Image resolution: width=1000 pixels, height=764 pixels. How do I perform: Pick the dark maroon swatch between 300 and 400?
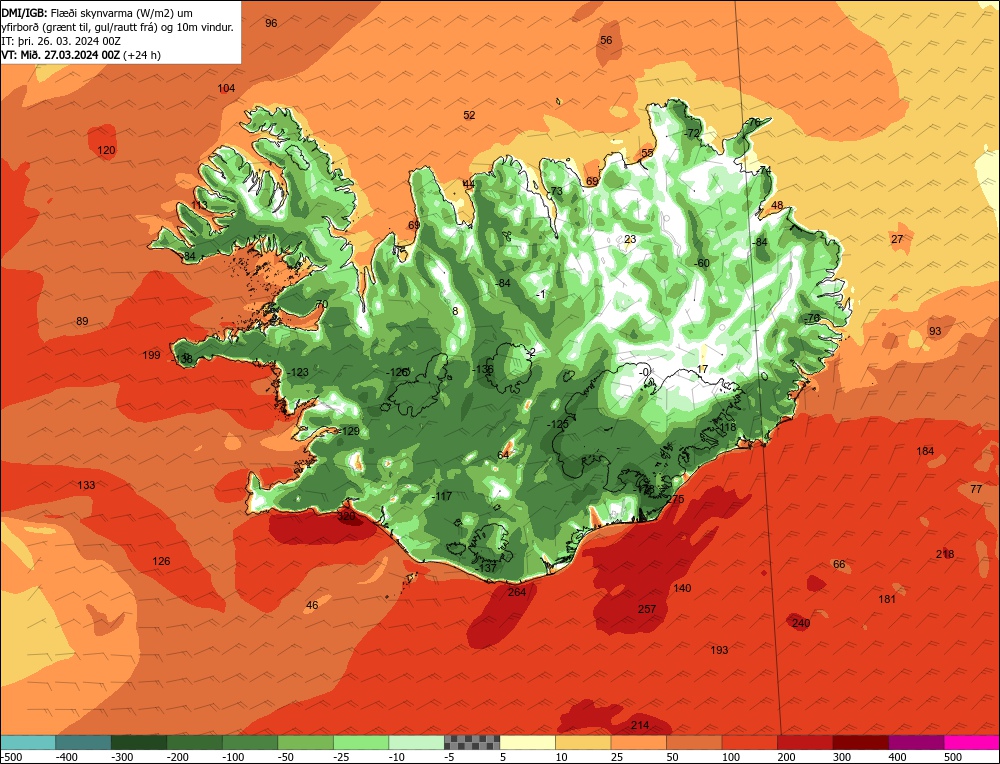tap(860, 742)
